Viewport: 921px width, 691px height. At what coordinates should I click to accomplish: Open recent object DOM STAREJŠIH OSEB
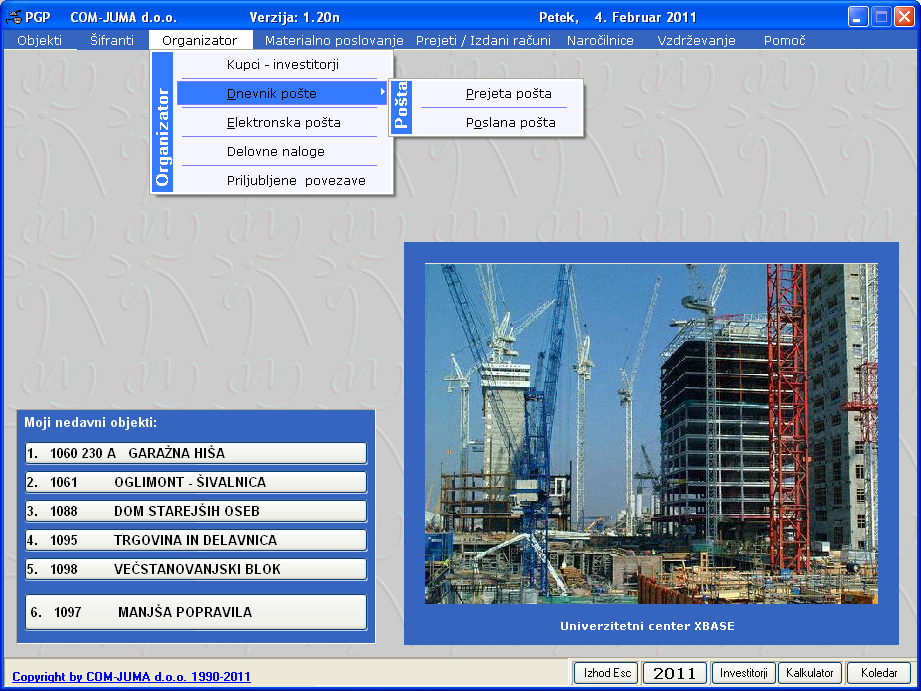pyautogui.click(x=196, y=511)
